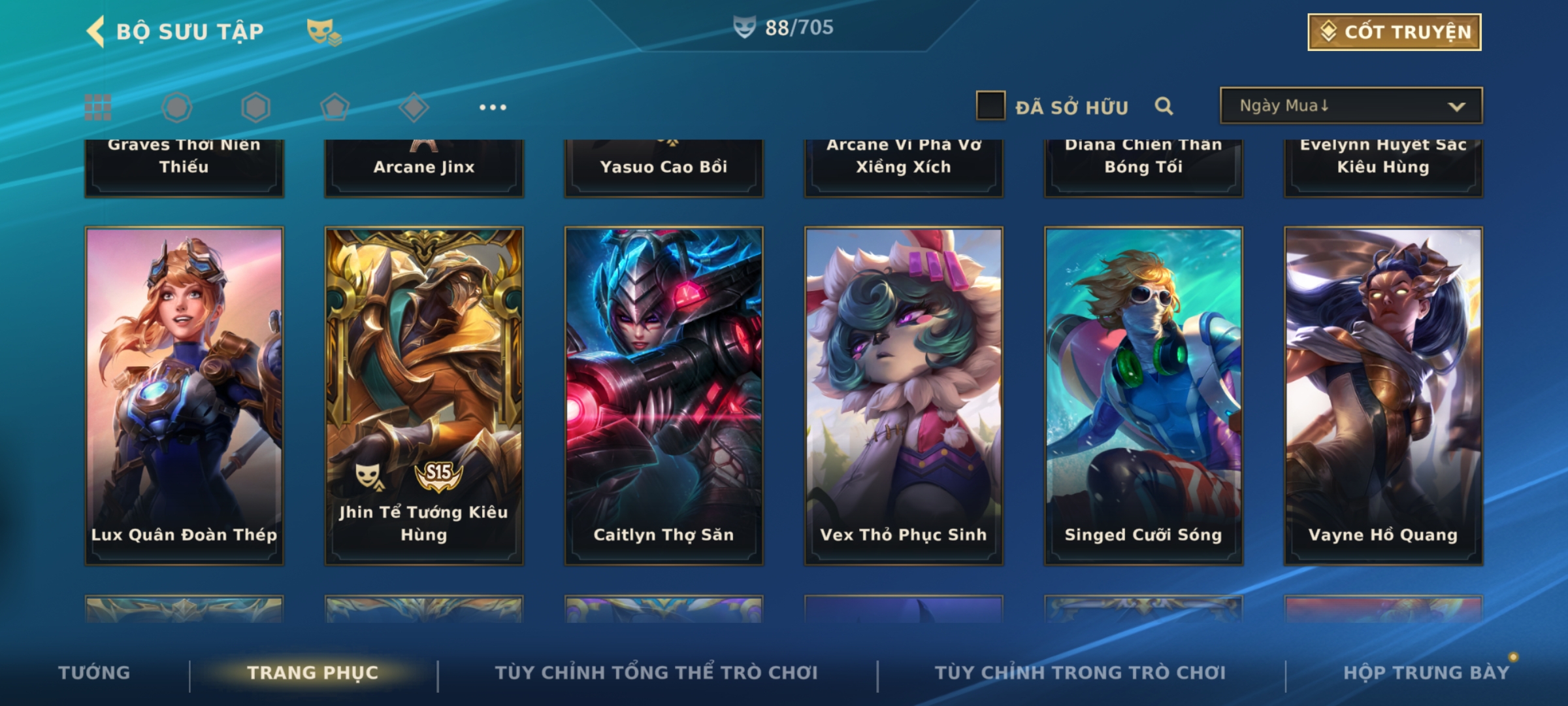Screen dimensions: 1568x706
Task: Open the three-dots more filters menu
Action: click(493, 107)
